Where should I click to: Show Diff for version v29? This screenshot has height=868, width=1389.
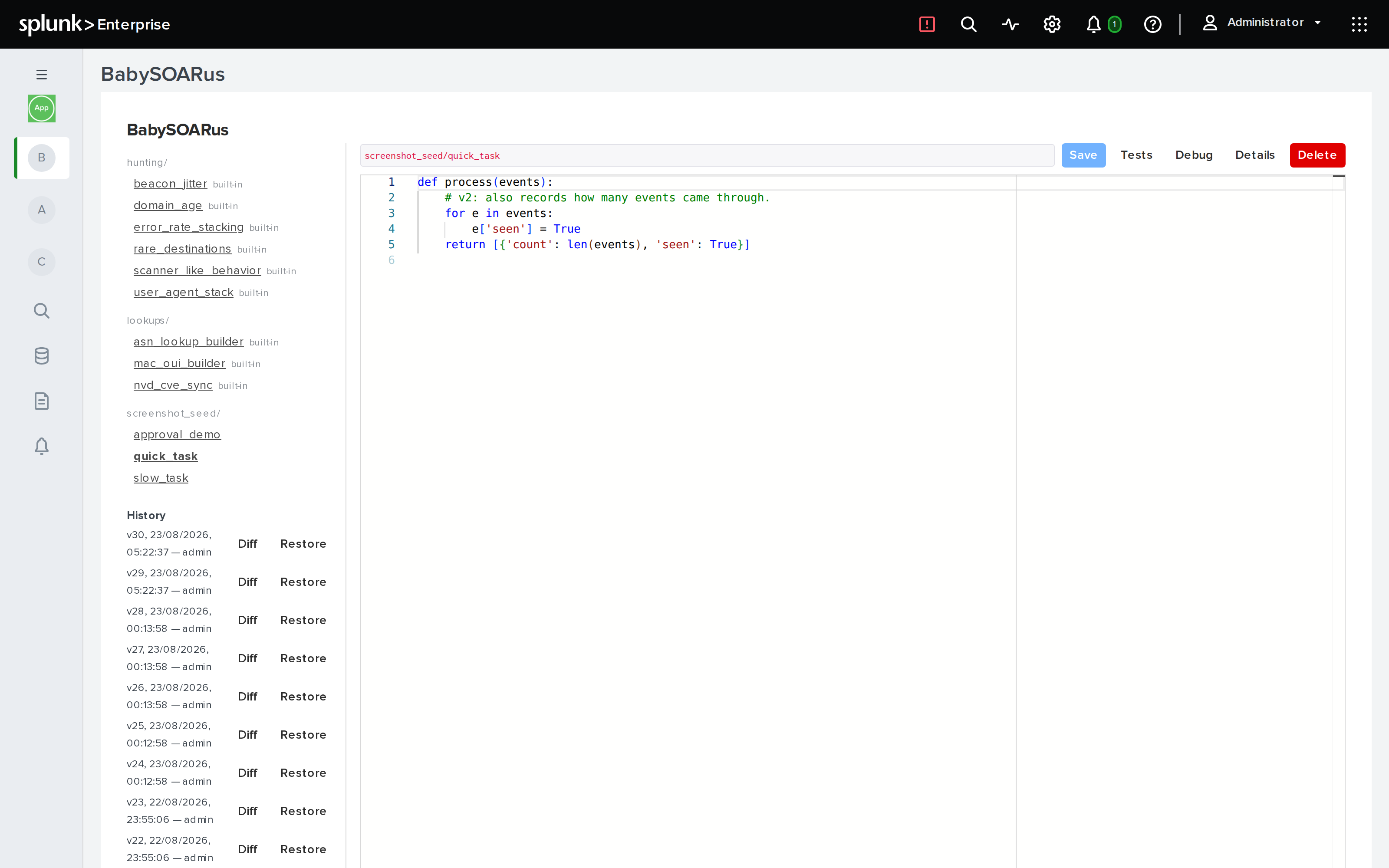tap(247, 582)
